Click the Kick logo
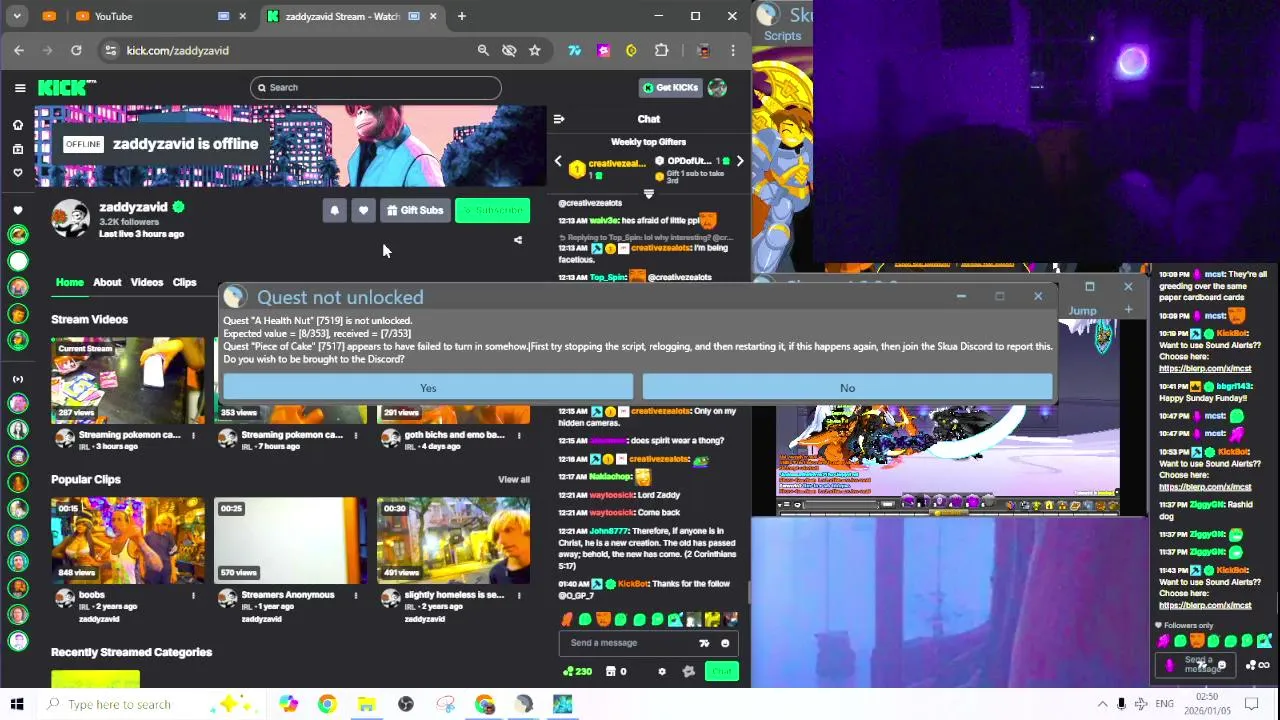Viewport: 1280px width, 720px height. pyautogui.click(x=67, y=88)
